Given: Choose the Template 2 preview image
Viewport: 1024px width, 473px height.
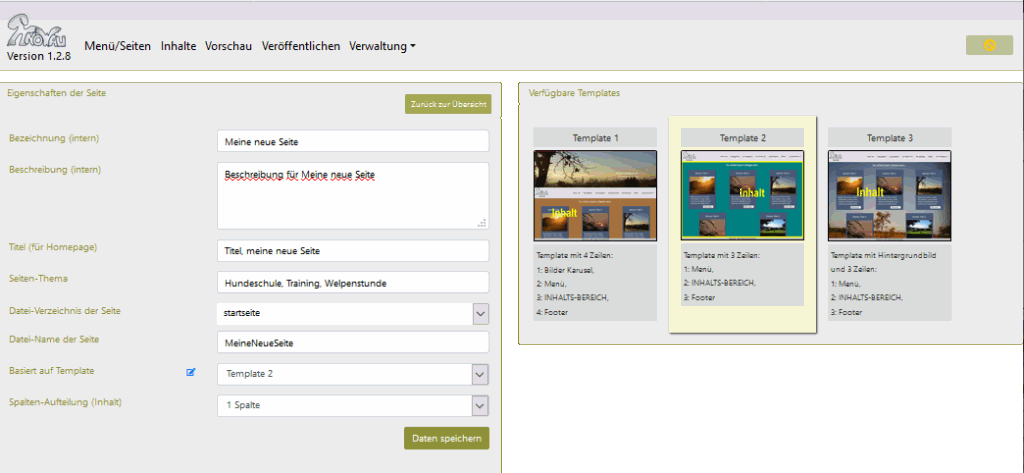Looking at the screenshot, I should pos(742,195).
